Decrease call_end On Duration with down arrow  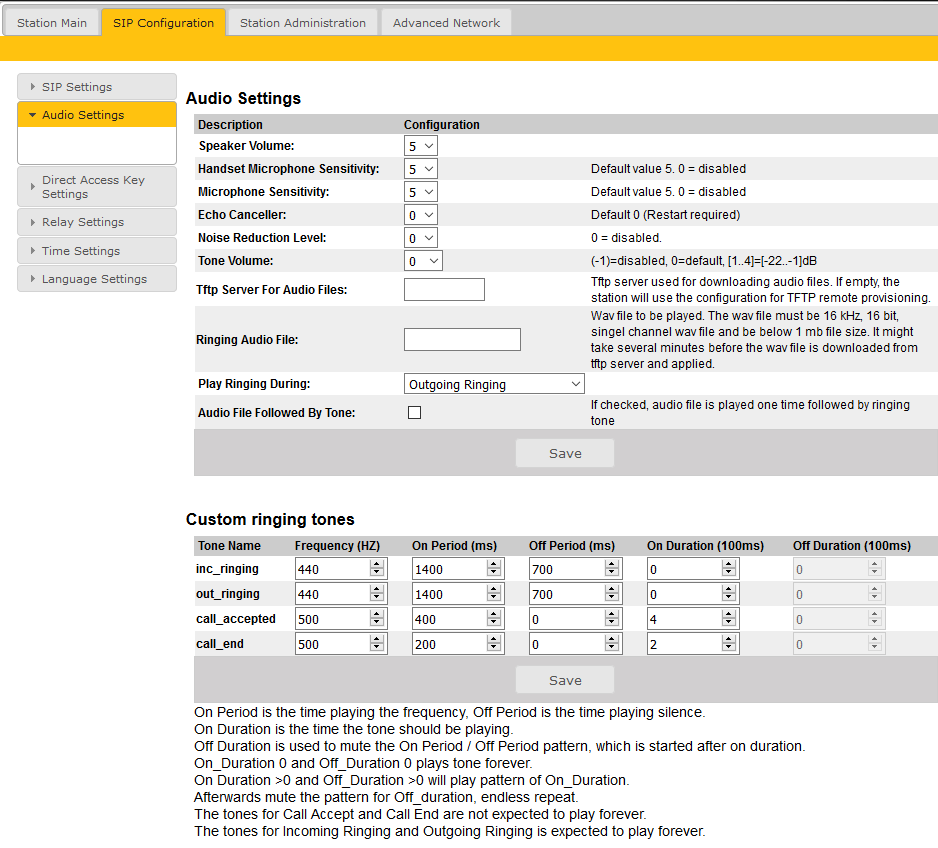click(729, 648)
